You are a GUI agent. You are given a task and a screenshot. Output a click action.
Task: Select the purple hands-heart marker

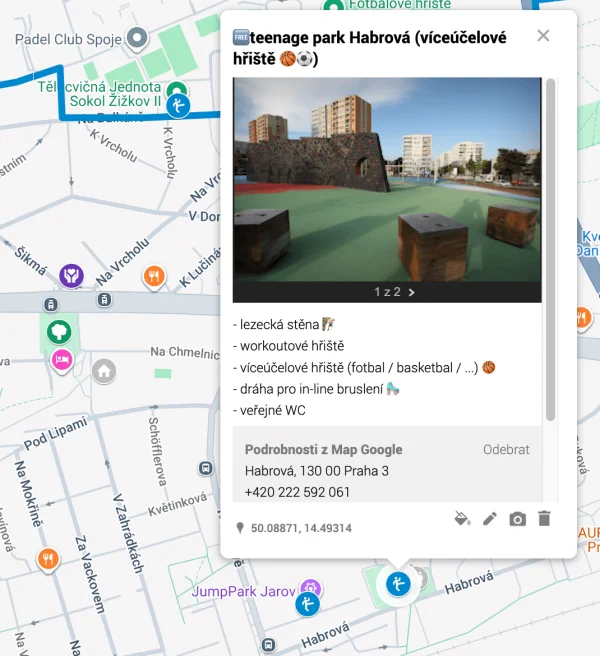71,276
